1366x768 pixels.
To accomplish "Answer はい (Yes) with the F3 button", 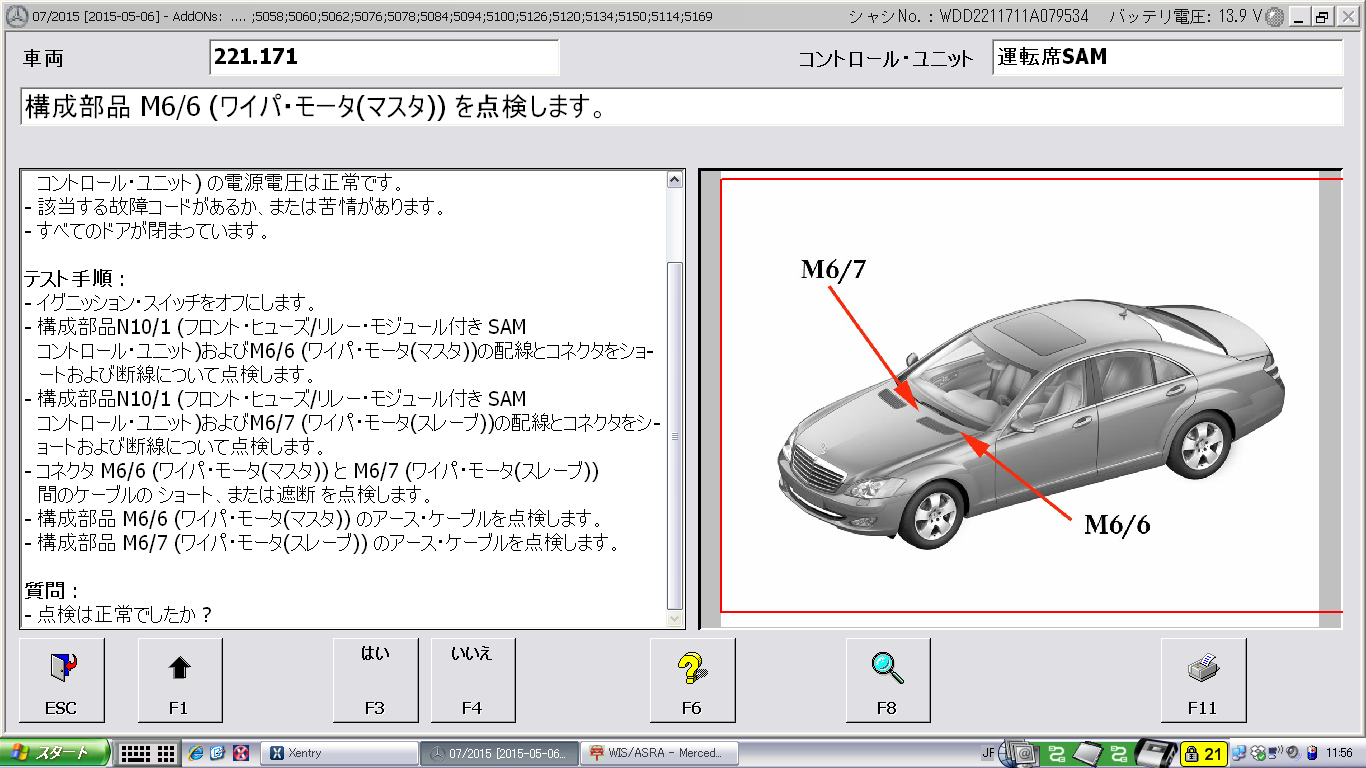I will click(x=375, y=680).
